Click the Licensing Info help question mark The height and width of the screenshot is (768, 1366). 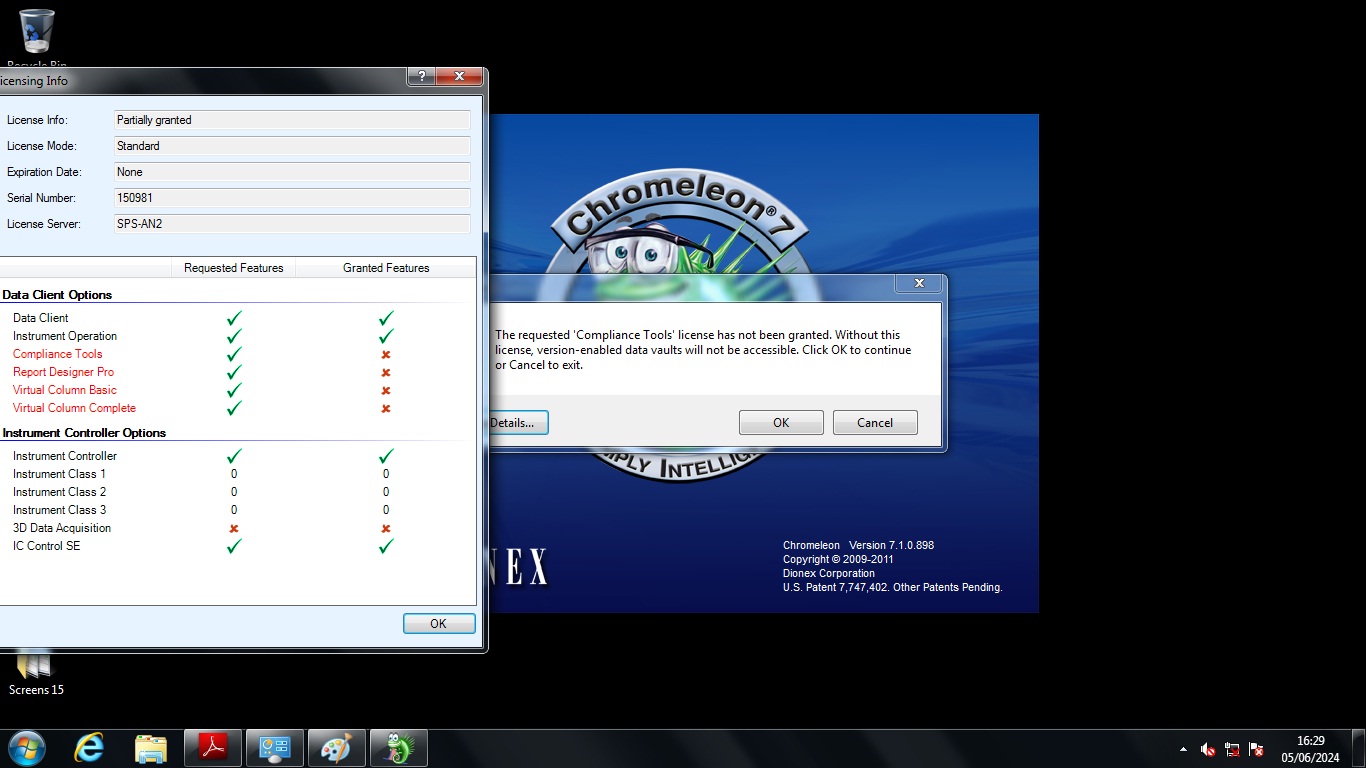tap(421, 77)
